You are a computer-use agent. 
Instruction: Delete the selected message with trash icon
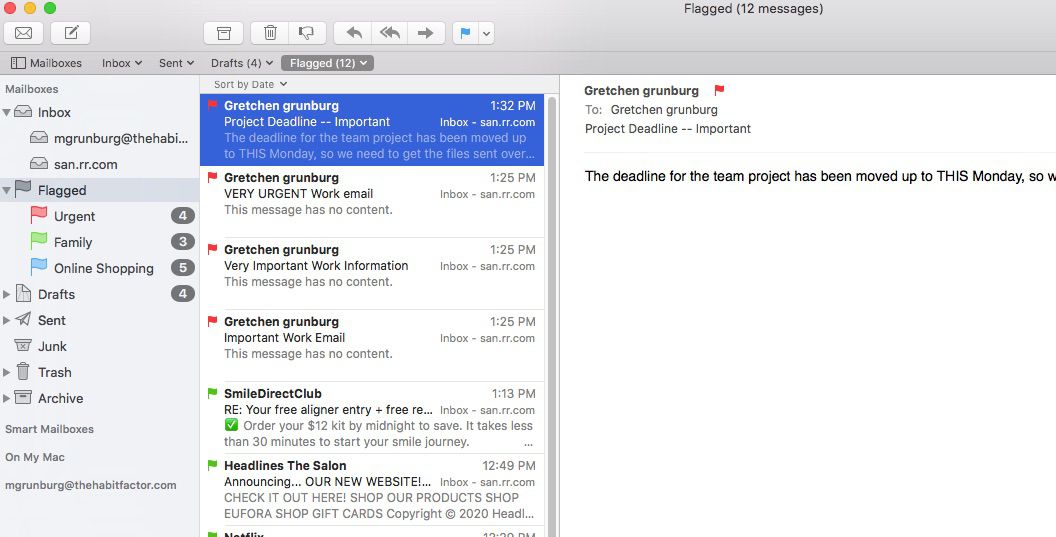pyautogui.click(x=270, y=32)
